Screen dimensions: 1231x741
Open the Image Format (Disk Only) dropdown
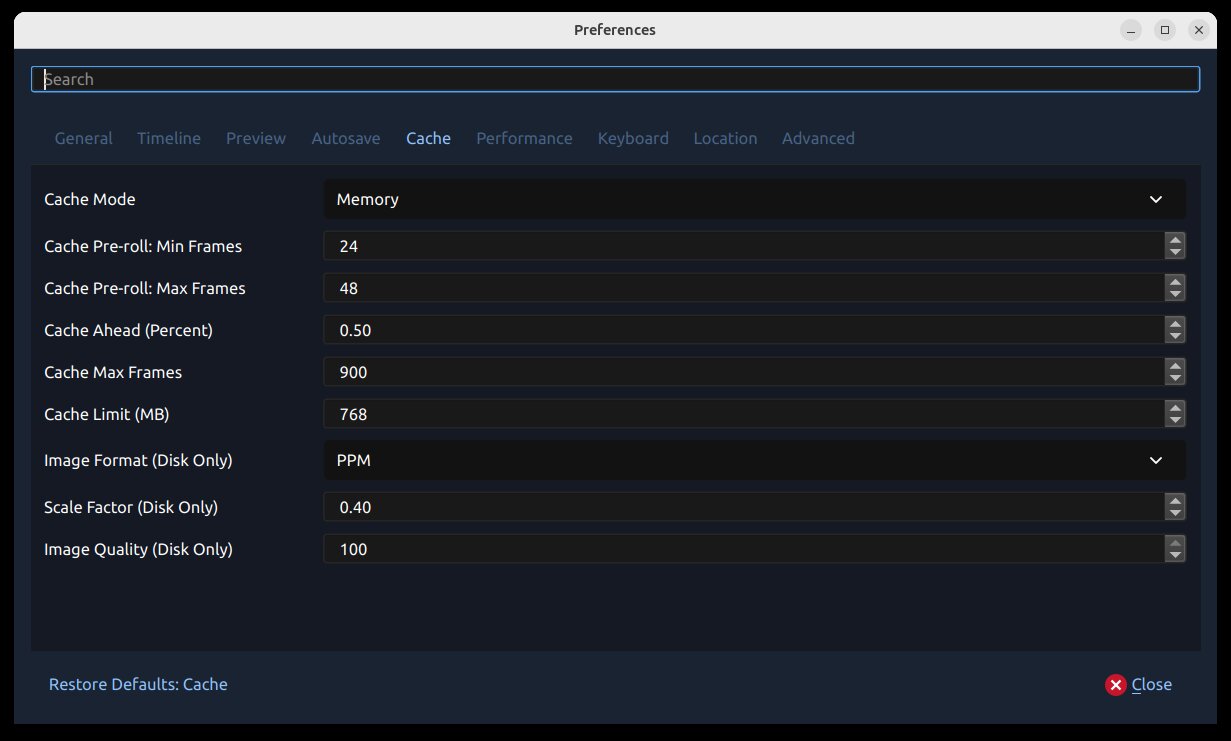[x=754, y=460]
